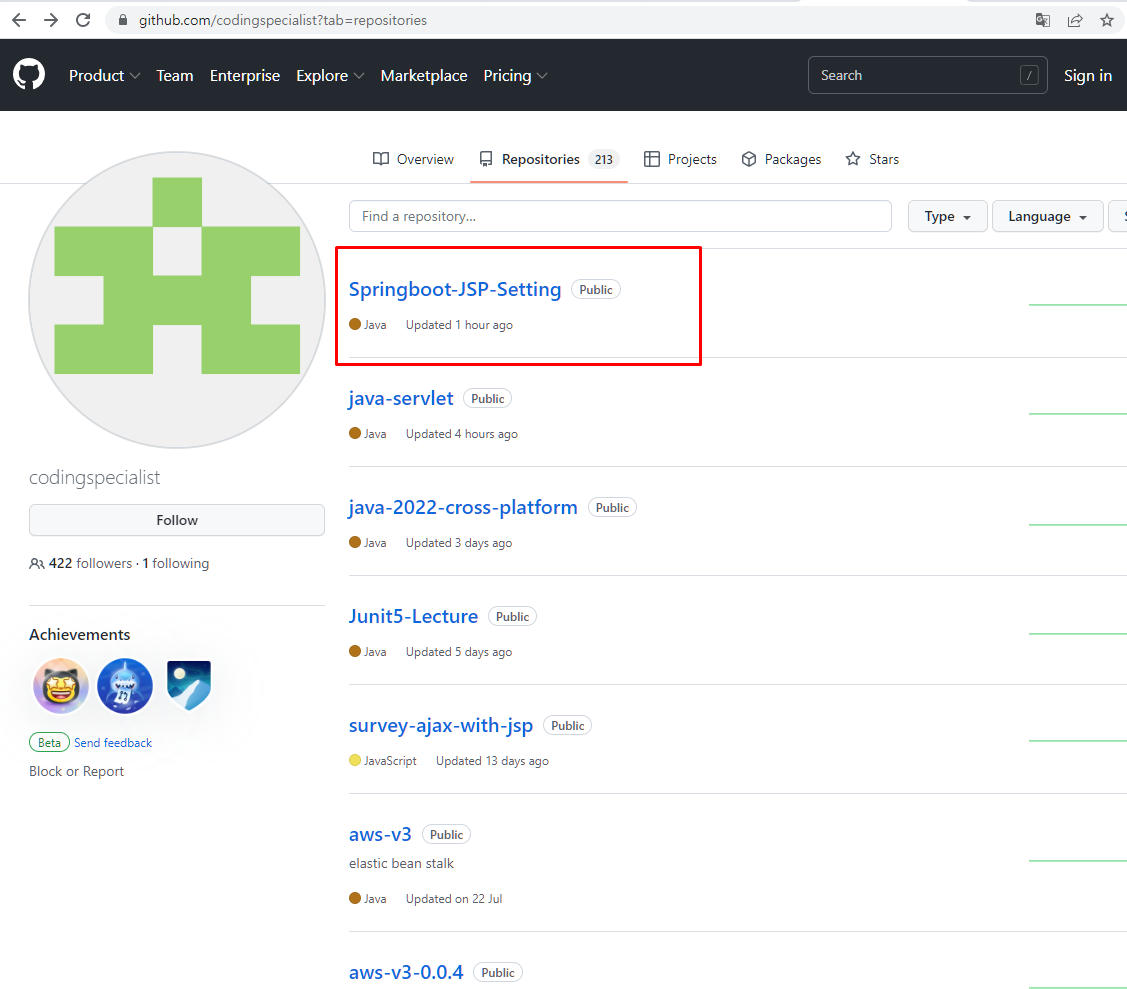Open the java-servlet repository
The height and width of the screenshot is (989, 1127).
401,398
